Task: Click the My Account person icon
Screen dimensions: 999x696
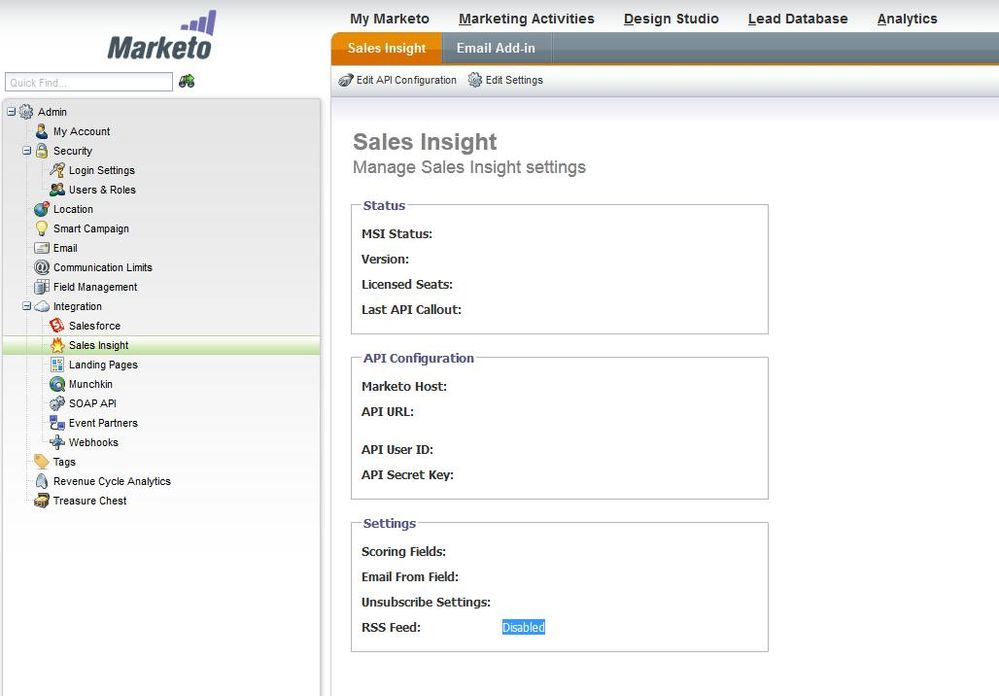Action: tap(41, 131)
